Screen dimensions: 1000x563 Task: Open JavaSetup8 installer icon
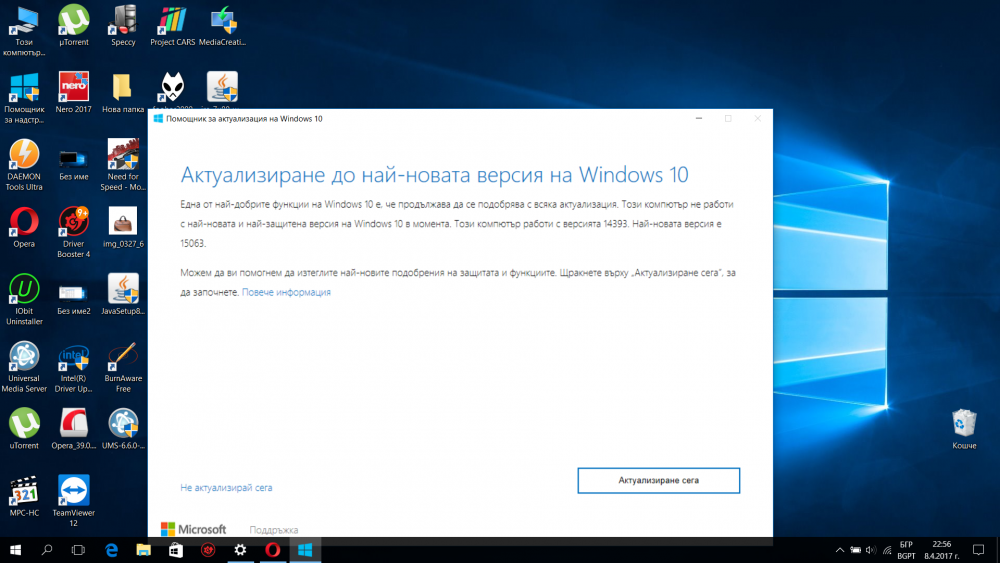tap(123, 295)
